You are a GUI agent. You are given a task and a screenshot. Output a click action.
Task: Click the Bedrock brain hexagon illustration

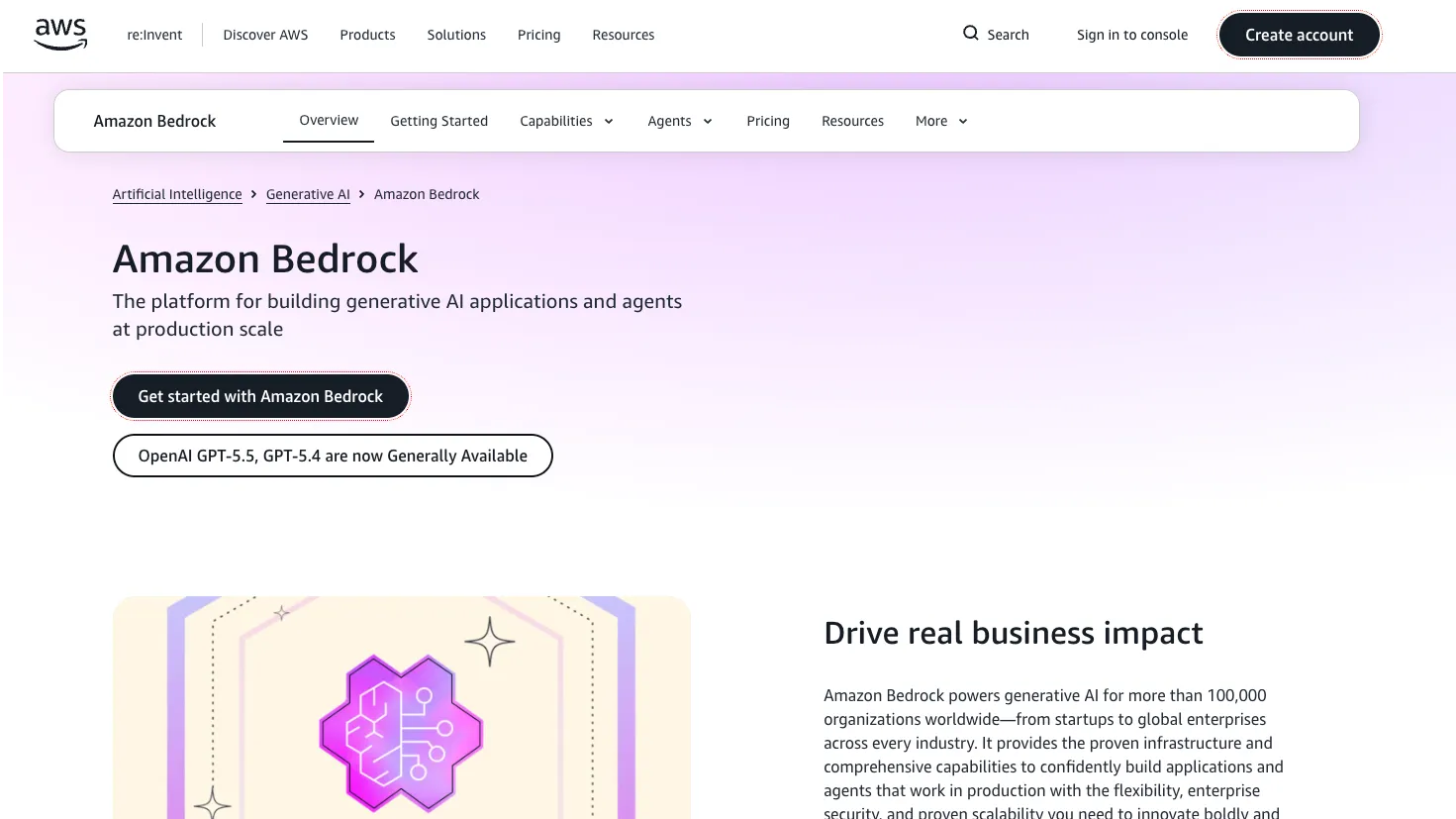(401, 733)
